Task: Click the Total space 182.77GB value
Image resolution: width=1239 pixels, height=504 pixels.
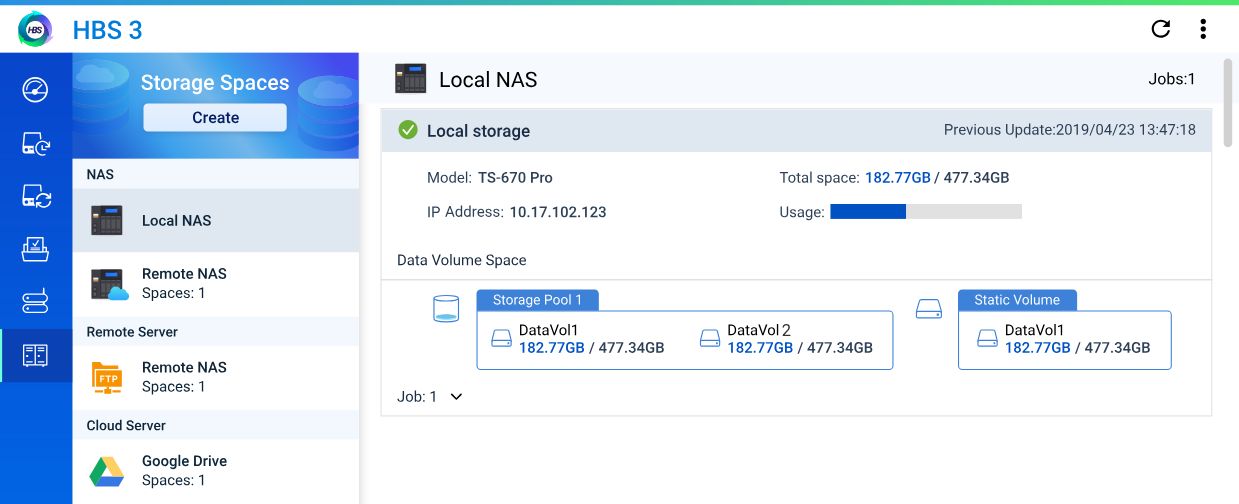Action: click(898, 178)
